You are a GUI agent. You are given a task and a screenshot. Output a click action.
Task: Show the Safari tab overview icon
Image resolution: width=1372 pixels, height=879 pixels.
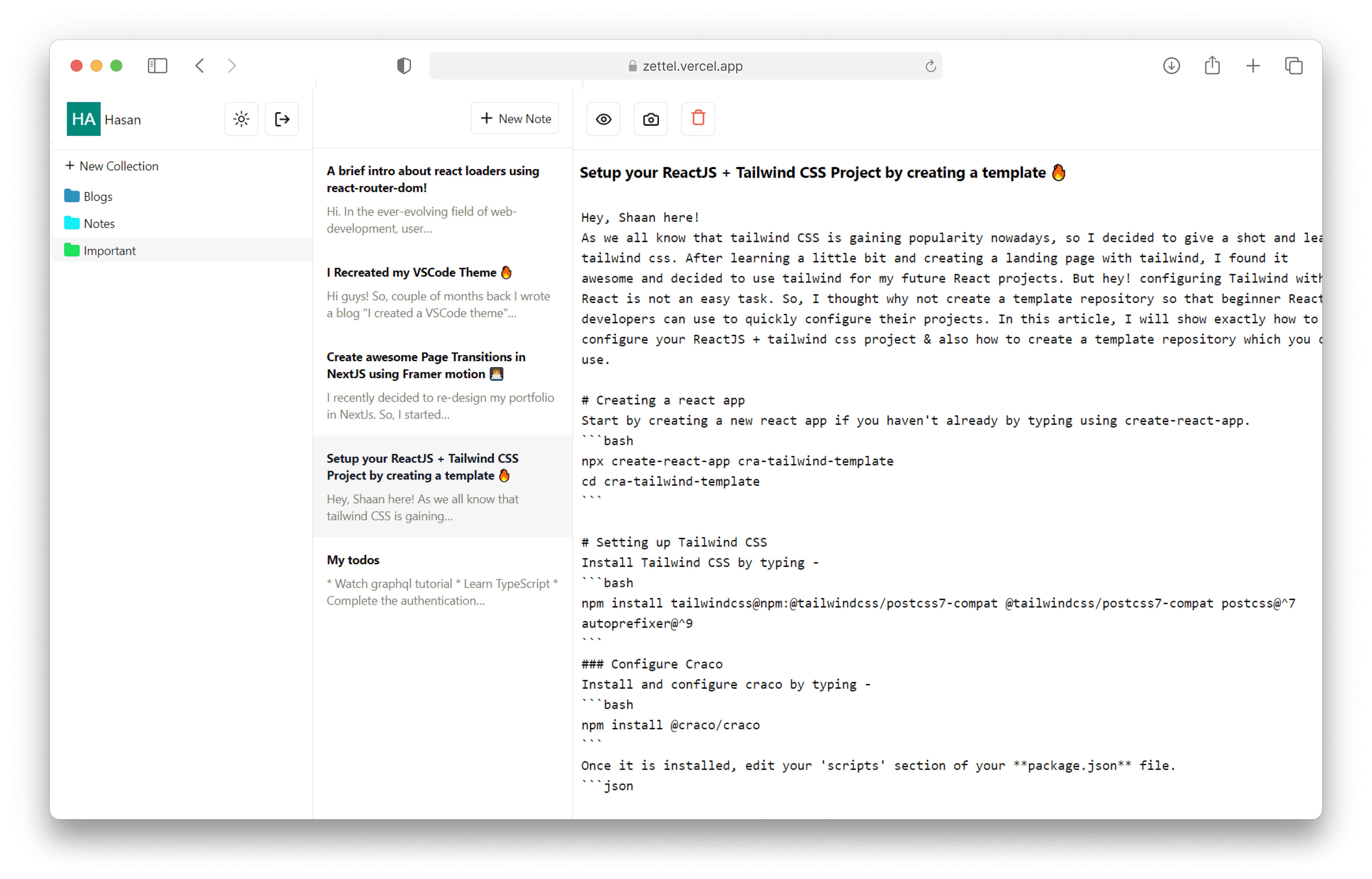tap(1294, 66)
